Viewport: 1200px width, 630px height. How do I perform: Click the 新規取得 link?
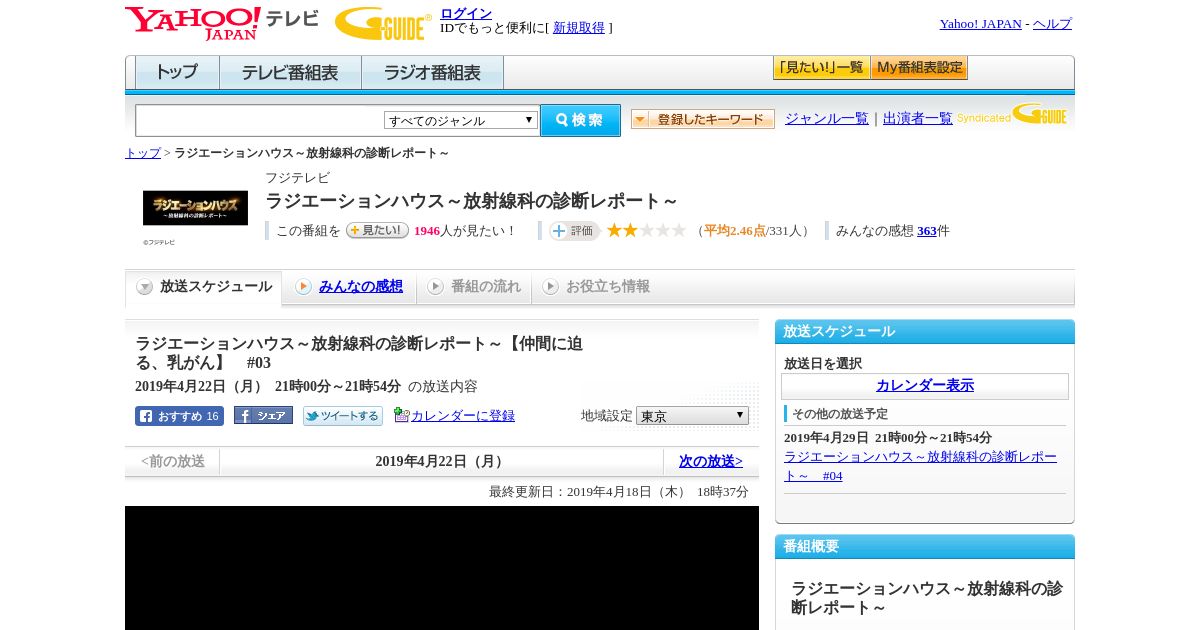tap(579, 28)
